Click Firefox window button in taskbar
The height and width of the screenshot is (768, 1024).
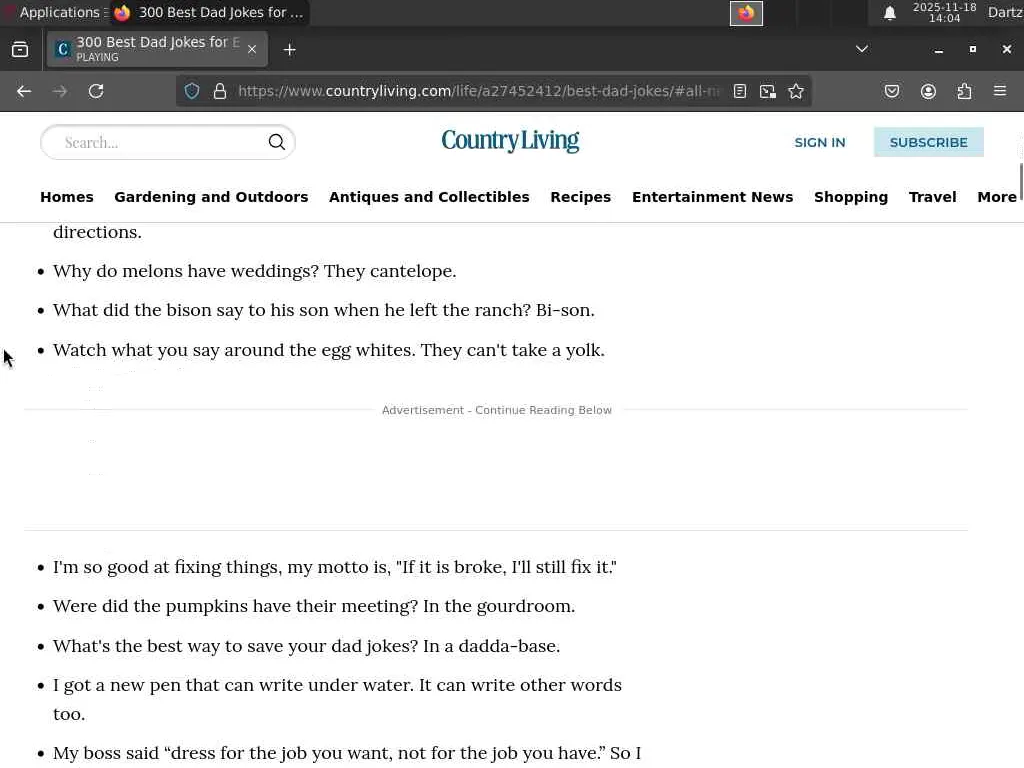[209, 12]
